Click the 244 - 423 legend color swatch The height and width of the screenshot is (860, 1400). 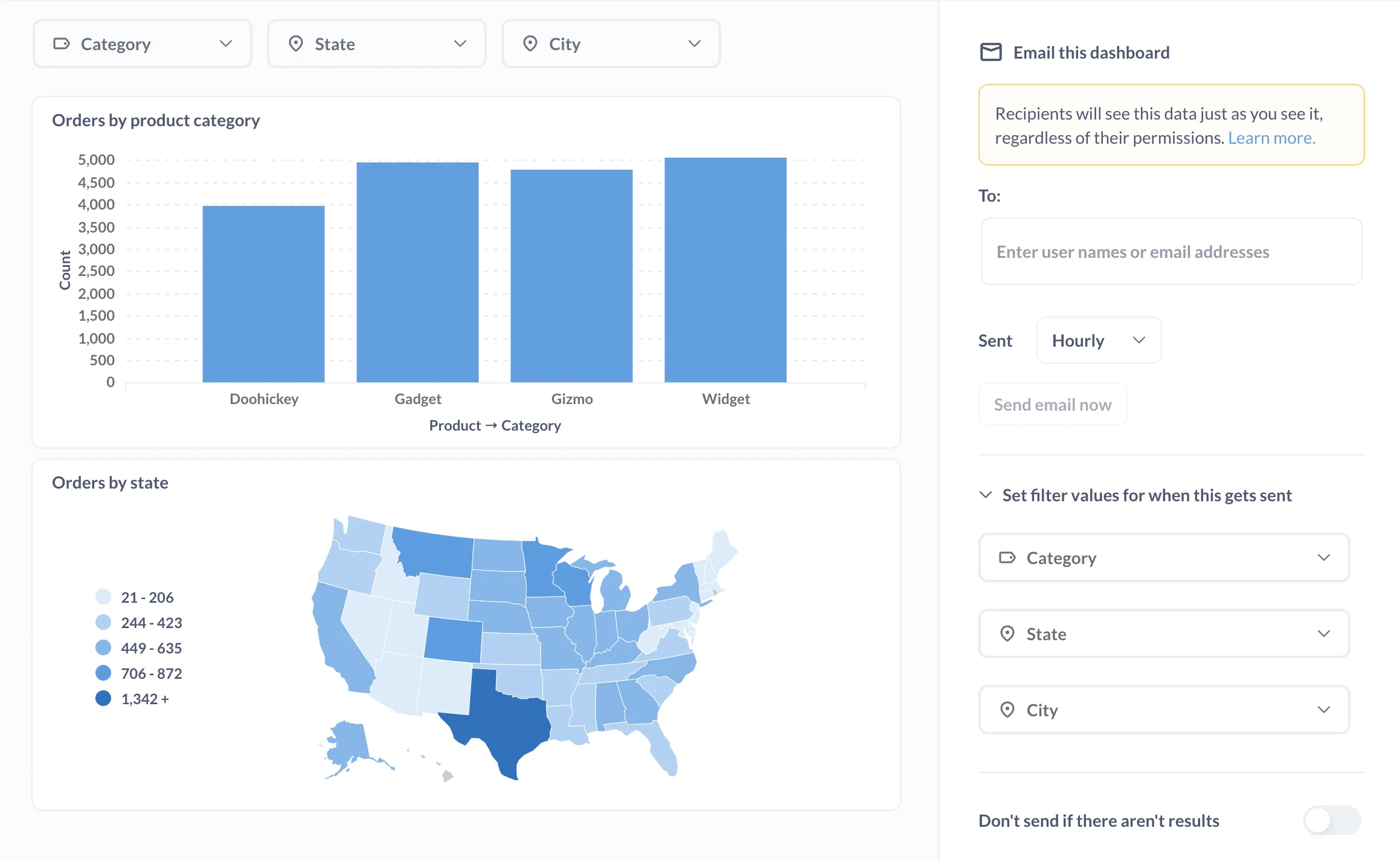tap(103, 622)
